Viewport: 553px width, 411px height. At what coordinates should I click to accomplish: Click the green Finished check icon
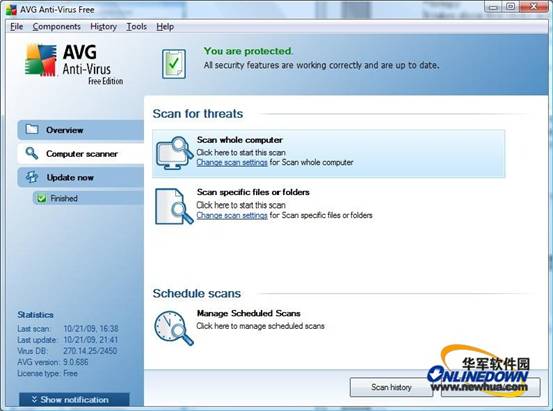(x=42, y=198)
